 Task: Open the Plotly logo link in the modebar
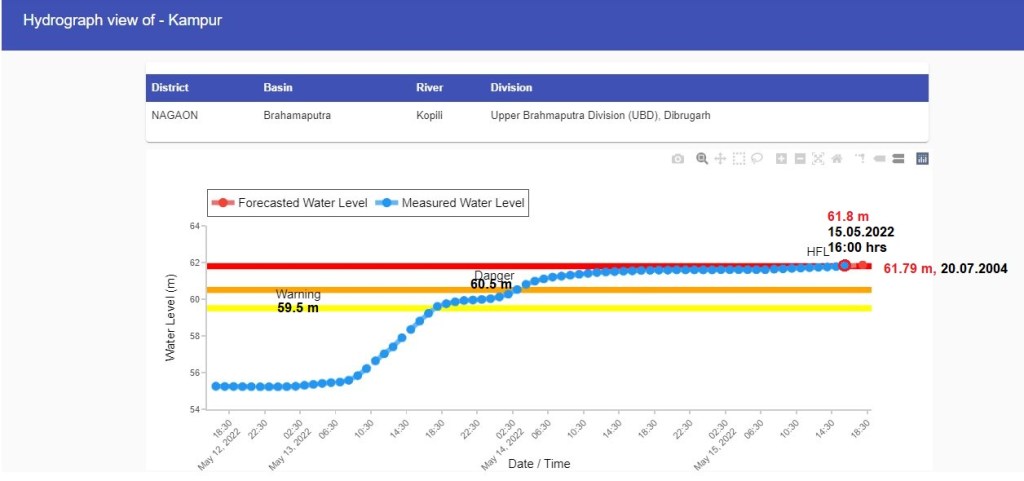(922, 159)
